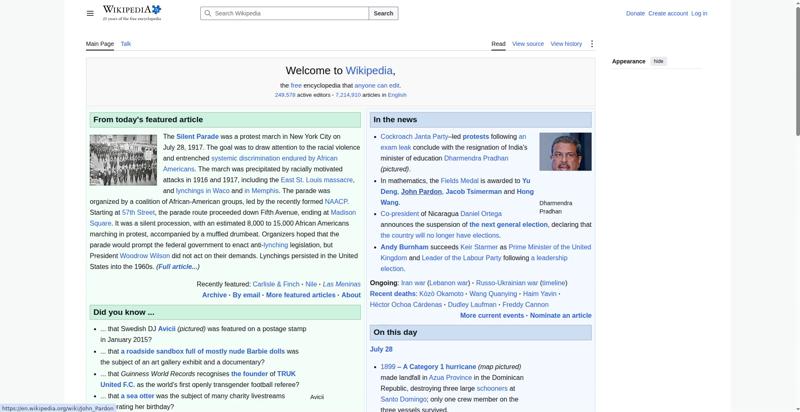Open the Fields Medal link
800x412 pixels.
tap(460, 181)
